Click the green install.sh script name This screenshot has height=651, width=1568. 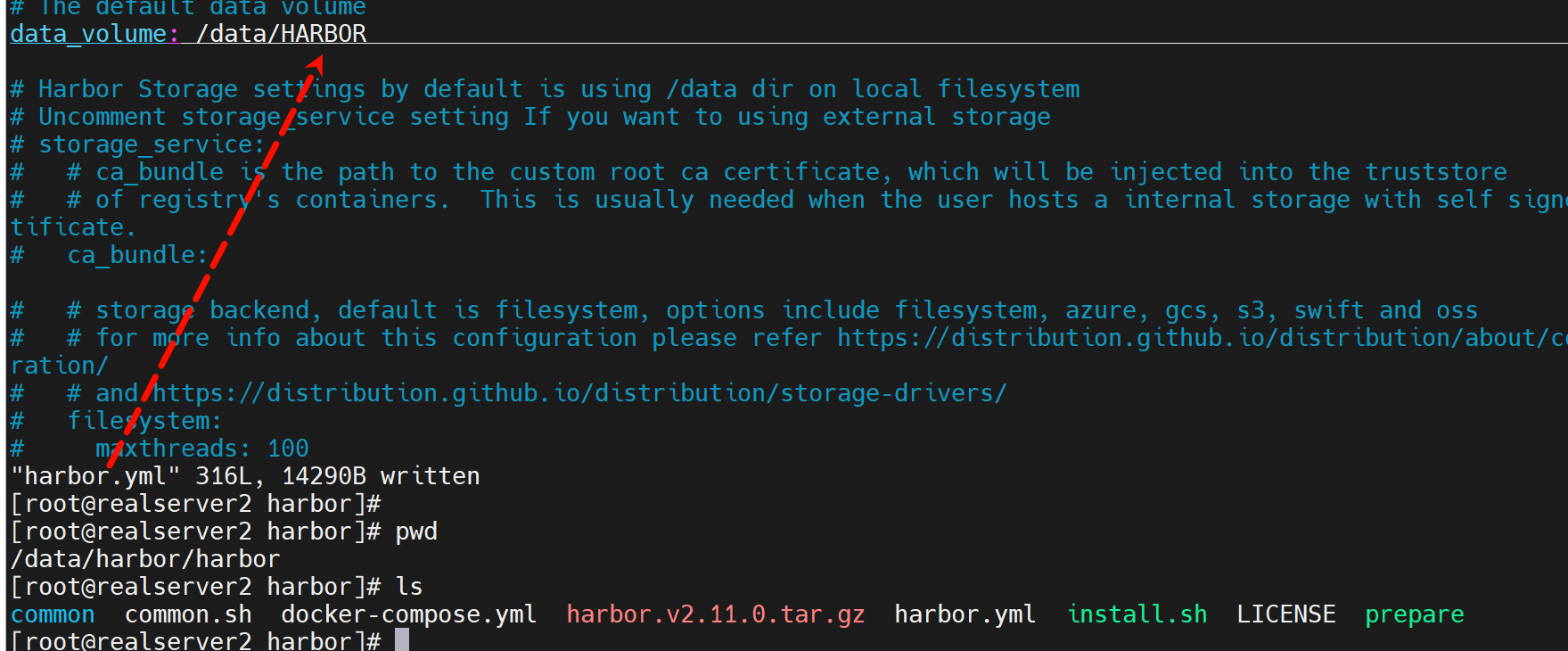click(x=1137, y=614)
